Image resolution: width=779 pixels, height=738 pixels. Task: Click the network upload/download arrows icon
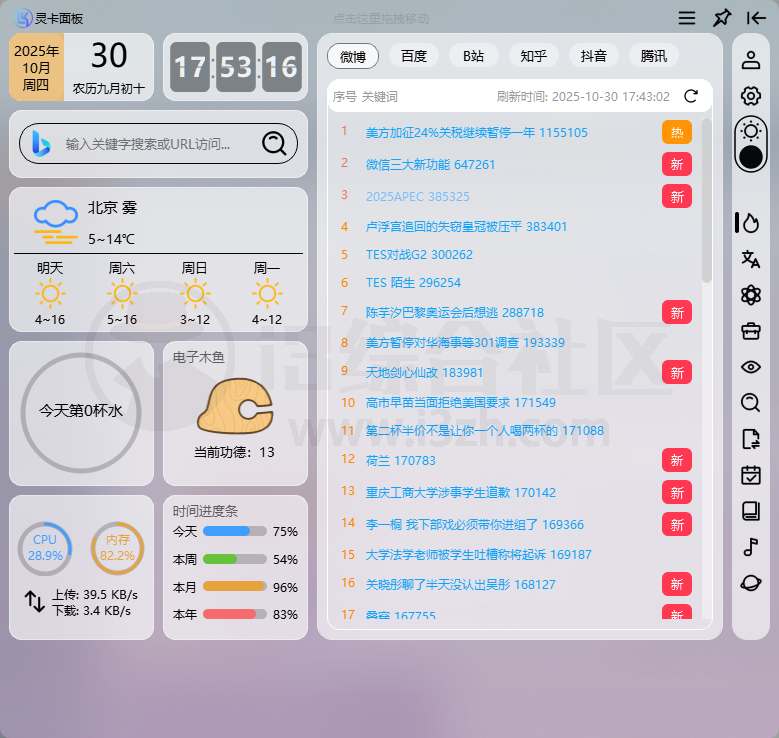tap(35, 601)
